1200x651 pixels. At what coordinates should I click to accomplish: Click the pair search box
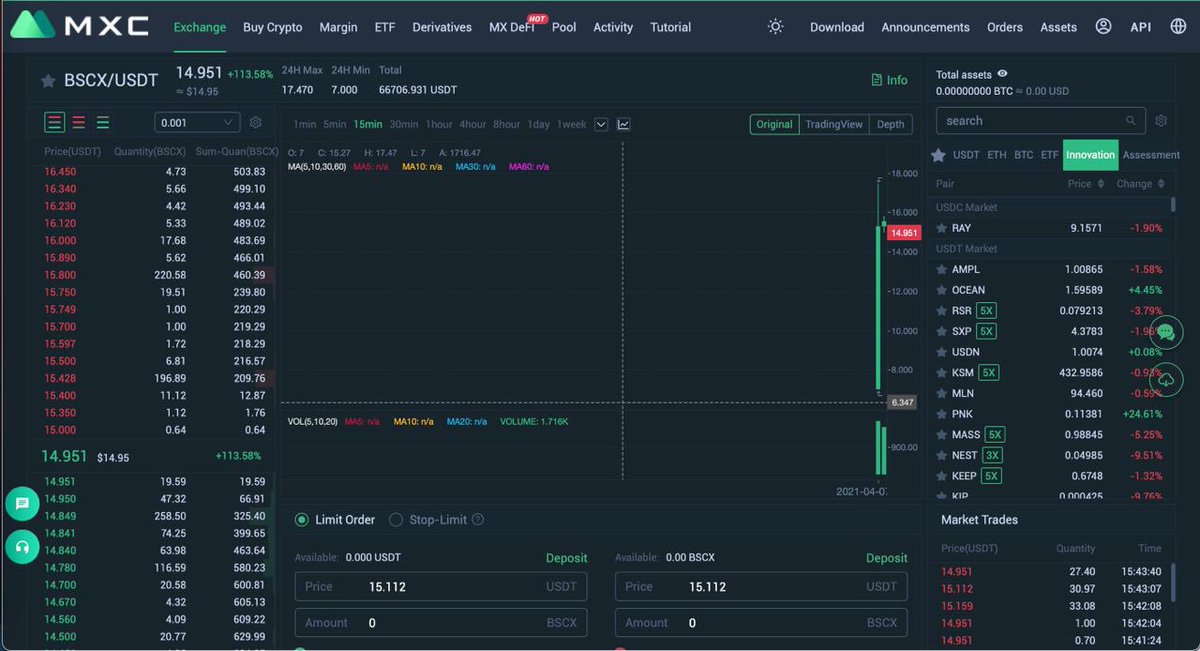1040,121
